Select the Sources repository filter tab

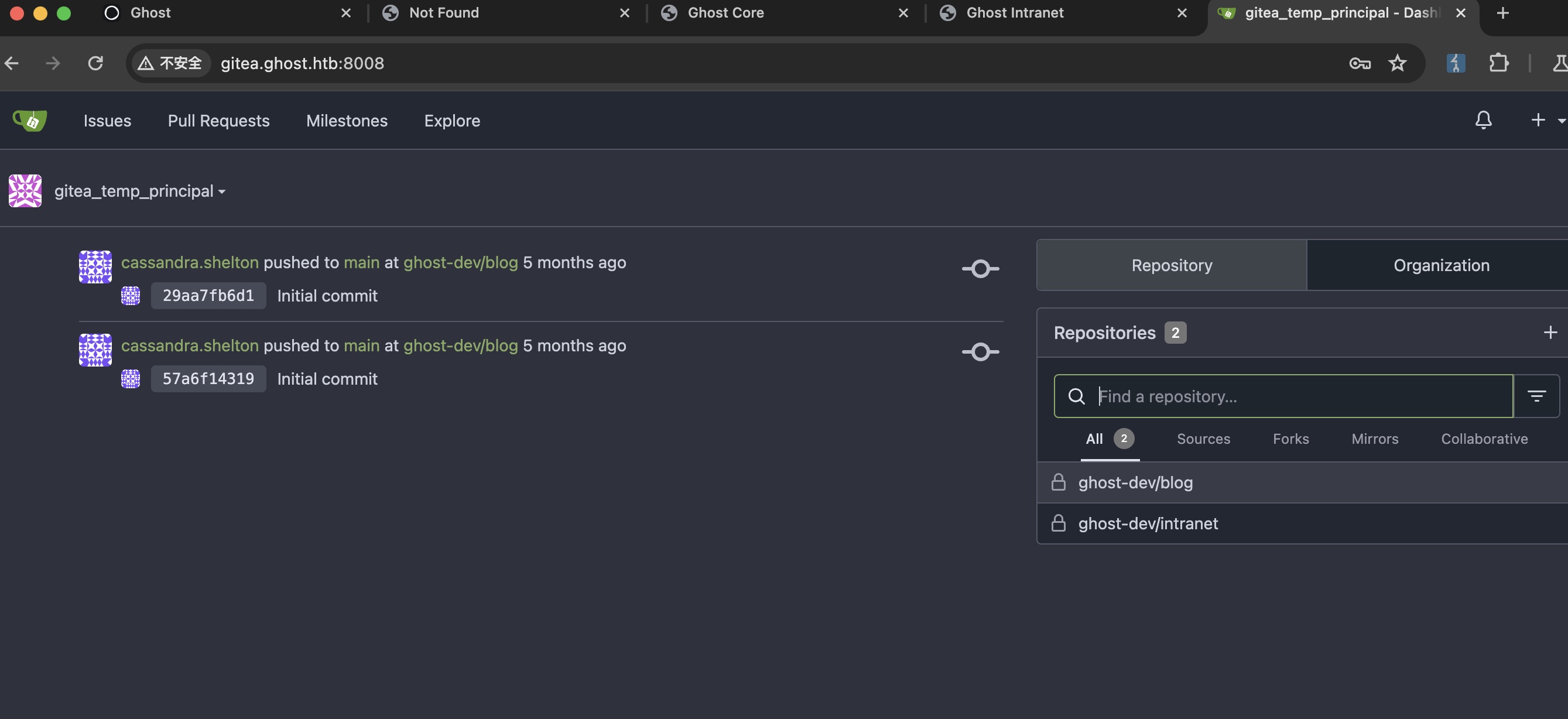1203,439
